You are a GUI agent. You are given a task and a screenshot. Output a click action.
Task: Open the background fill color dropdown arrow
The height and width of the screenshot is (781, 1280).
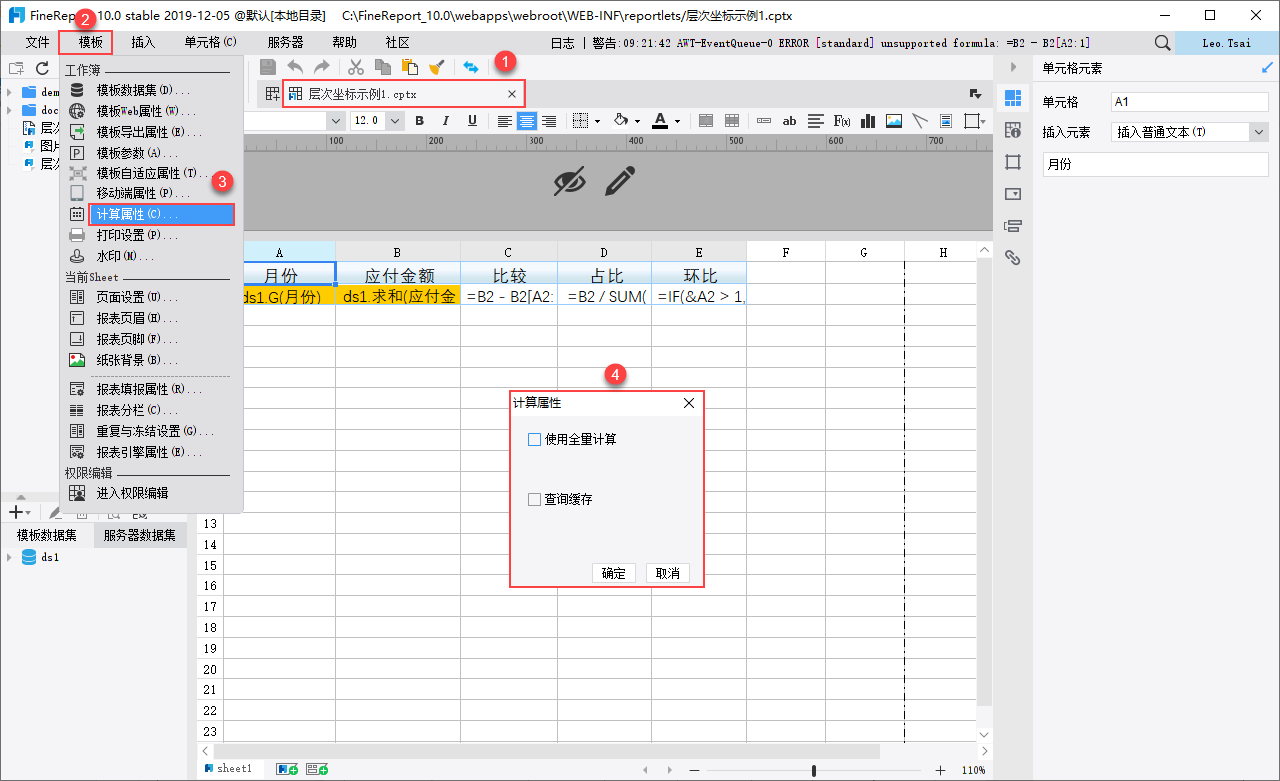click(637, 121)
